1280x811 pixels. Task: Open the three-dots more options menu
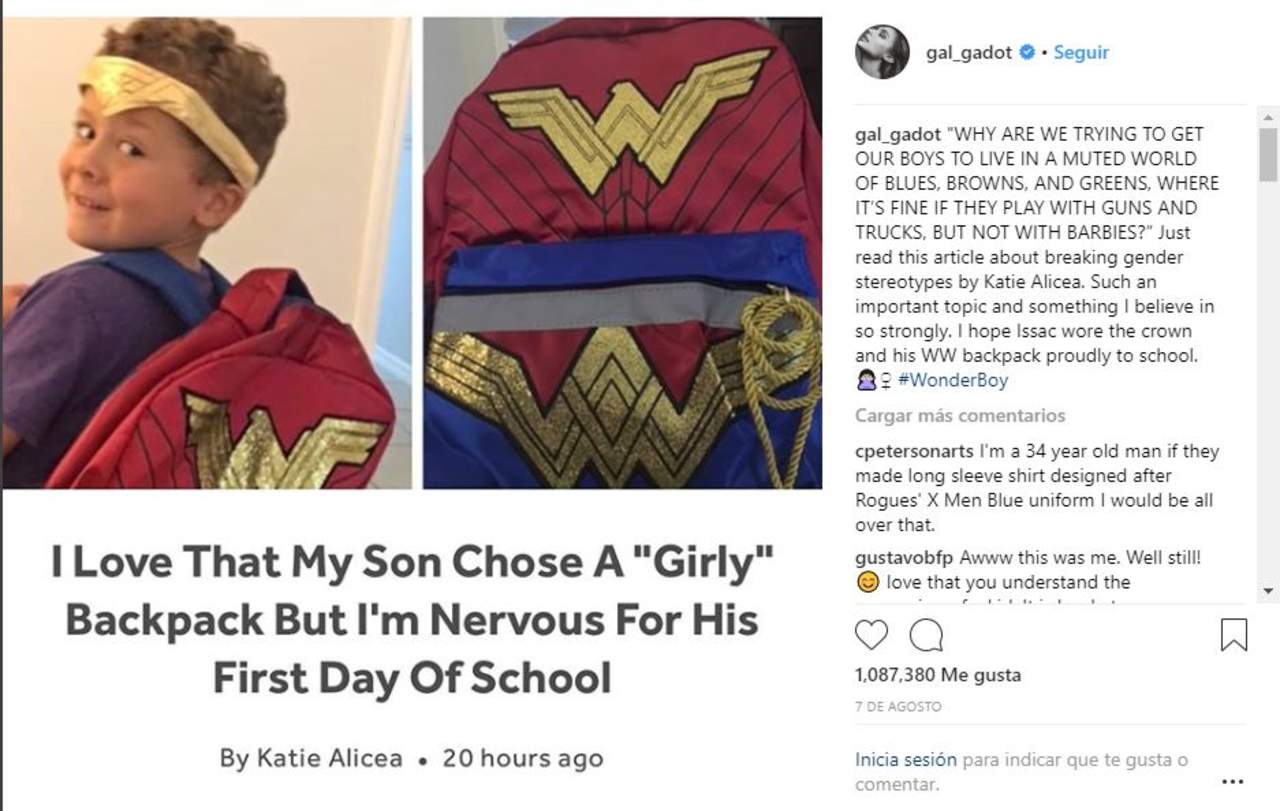(x=1233, y=781)
